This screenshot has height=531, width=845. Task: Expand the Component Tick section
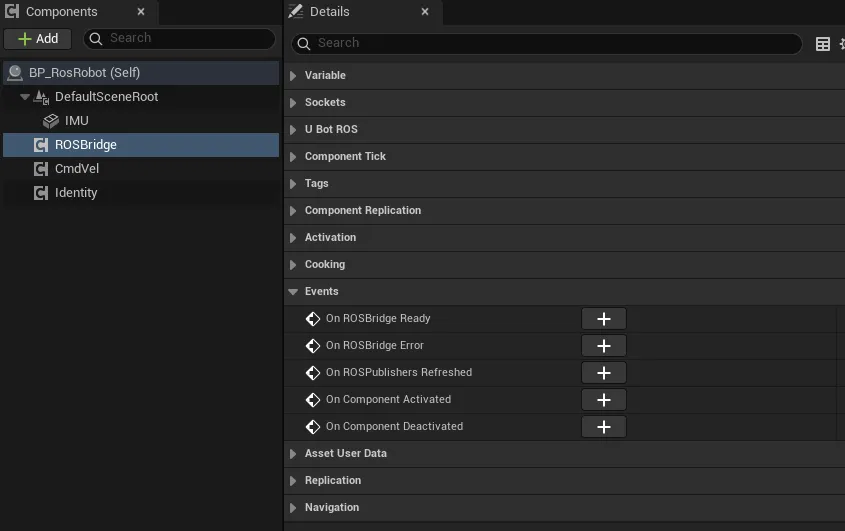pyautogui.click(x=293, y=156)
